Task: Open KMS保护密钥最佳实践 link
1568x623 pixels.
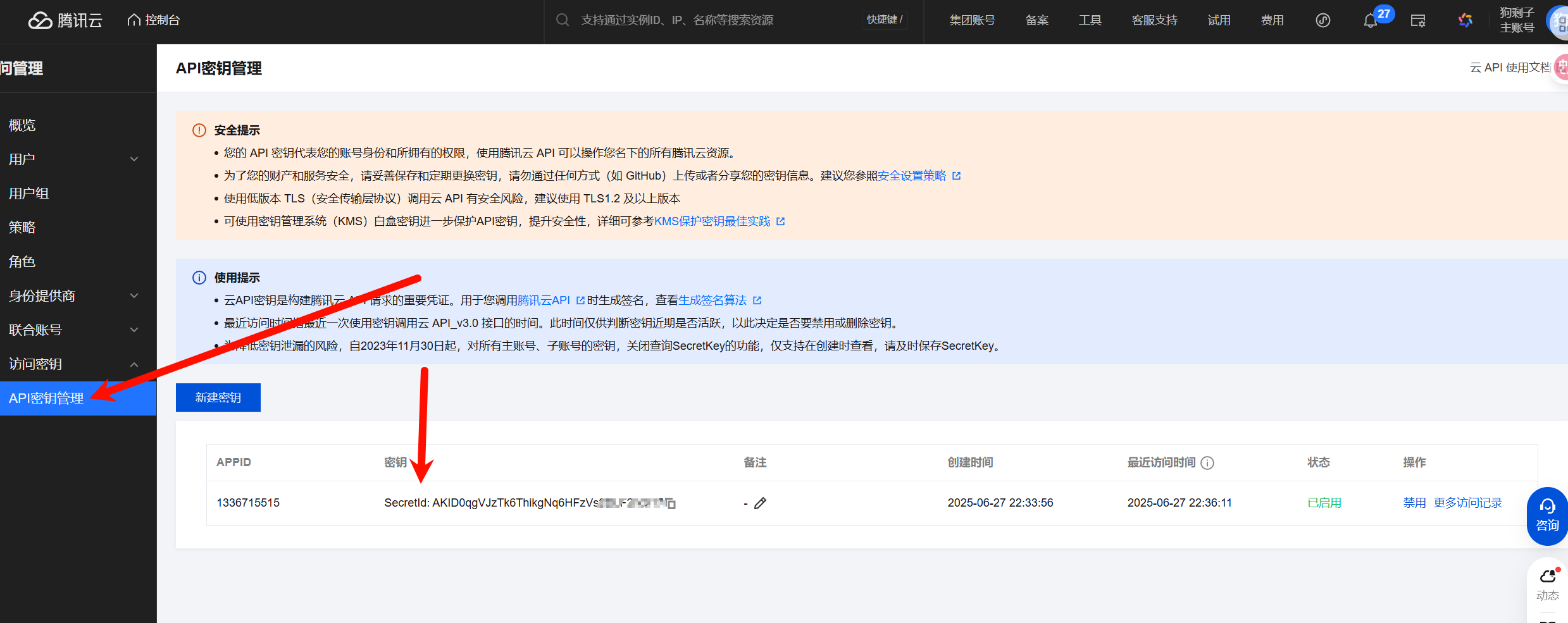Action: pos(712,221)
